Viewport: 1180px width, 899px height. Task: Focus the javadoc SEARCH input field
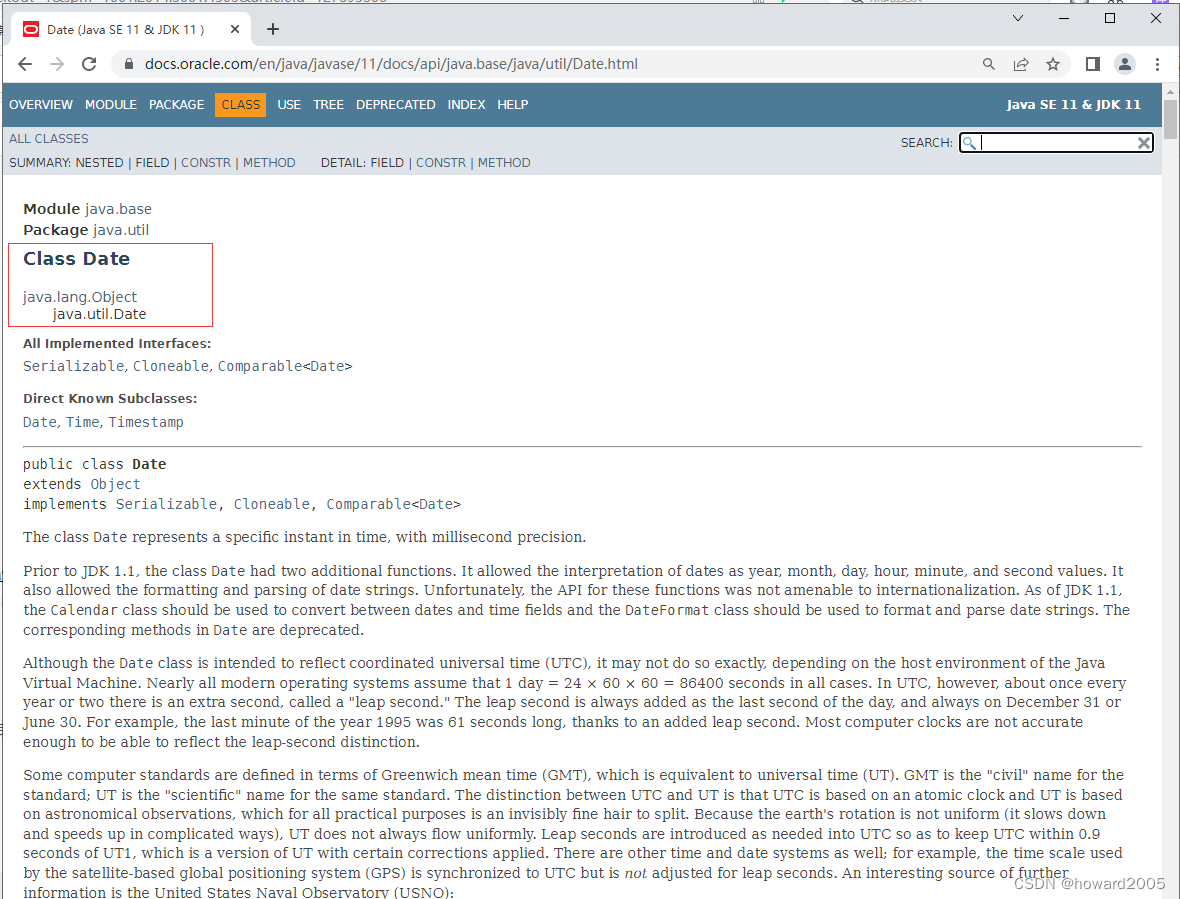point(1057,143)
